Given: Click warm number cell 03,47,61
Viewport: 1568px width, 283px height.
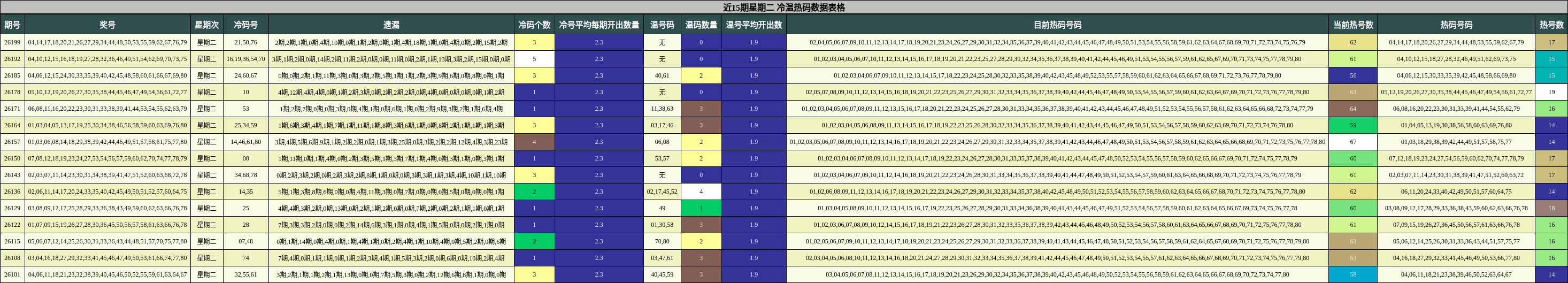Looking at the screenshot, I should click(x=662, y=257).
